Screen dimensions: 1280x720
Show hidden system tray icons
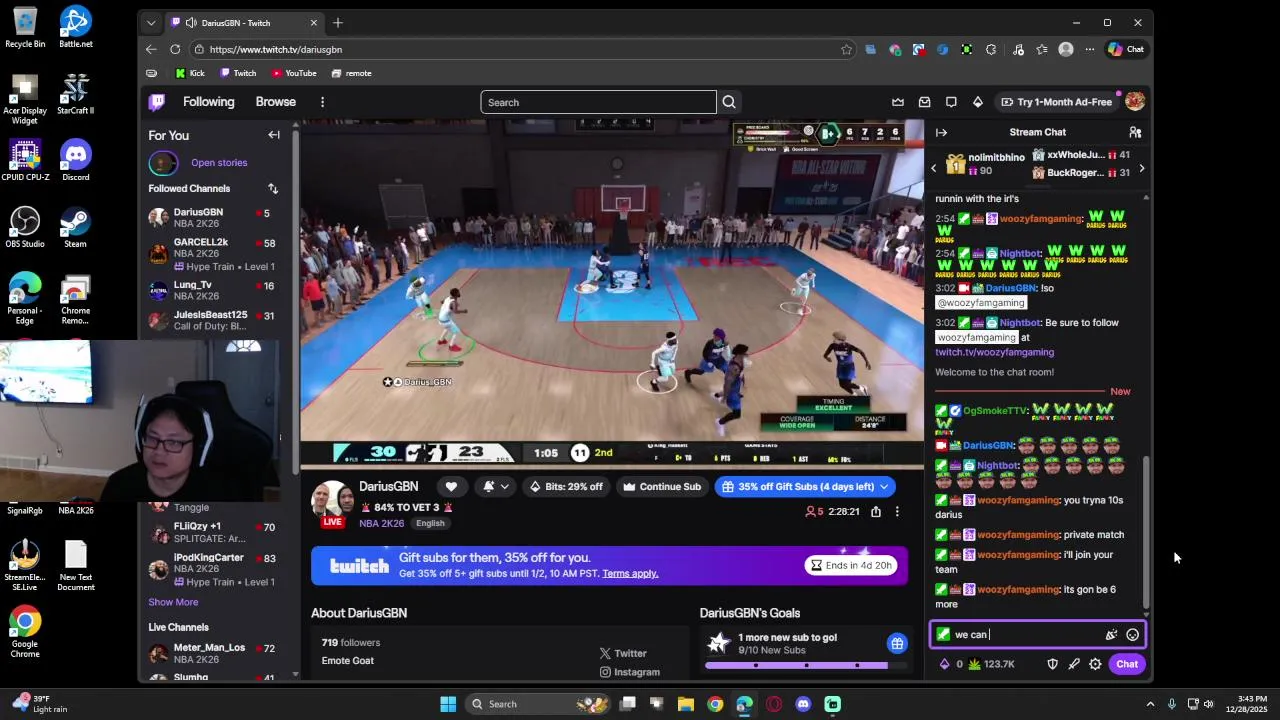coord(1150,704)
